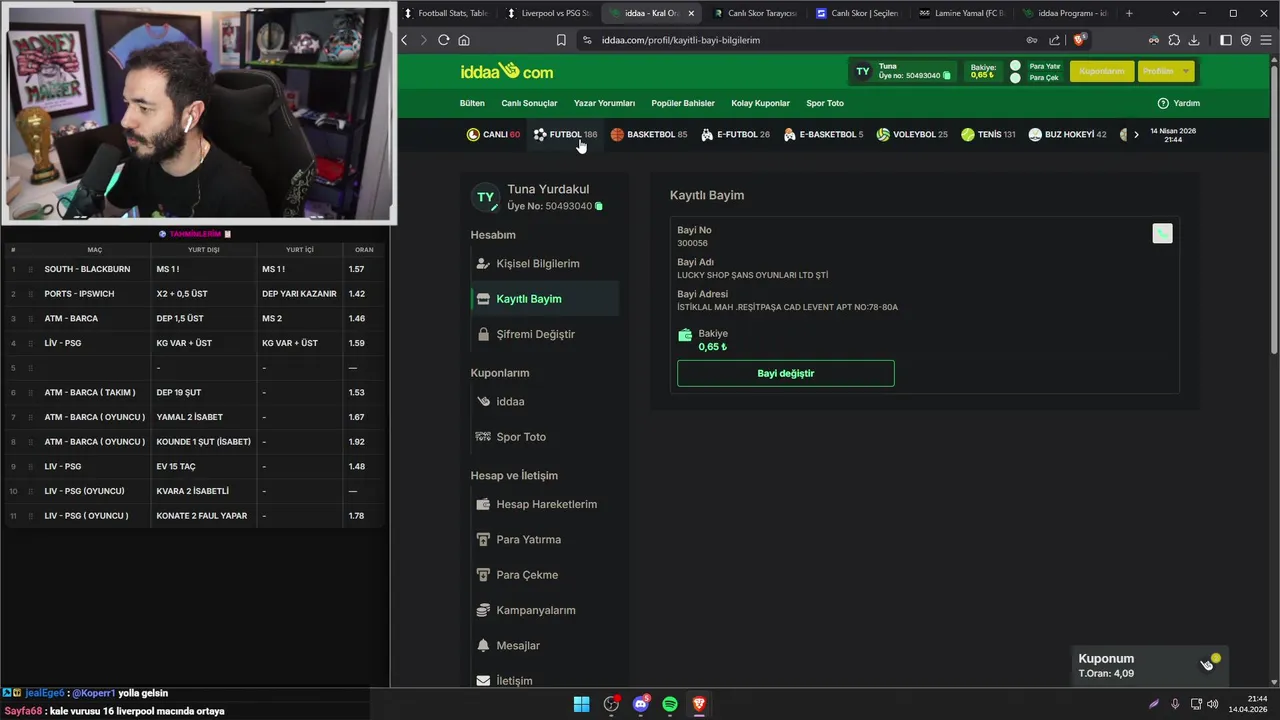Reload the page
Screen dimensions: 1280x720
(443, 40)
